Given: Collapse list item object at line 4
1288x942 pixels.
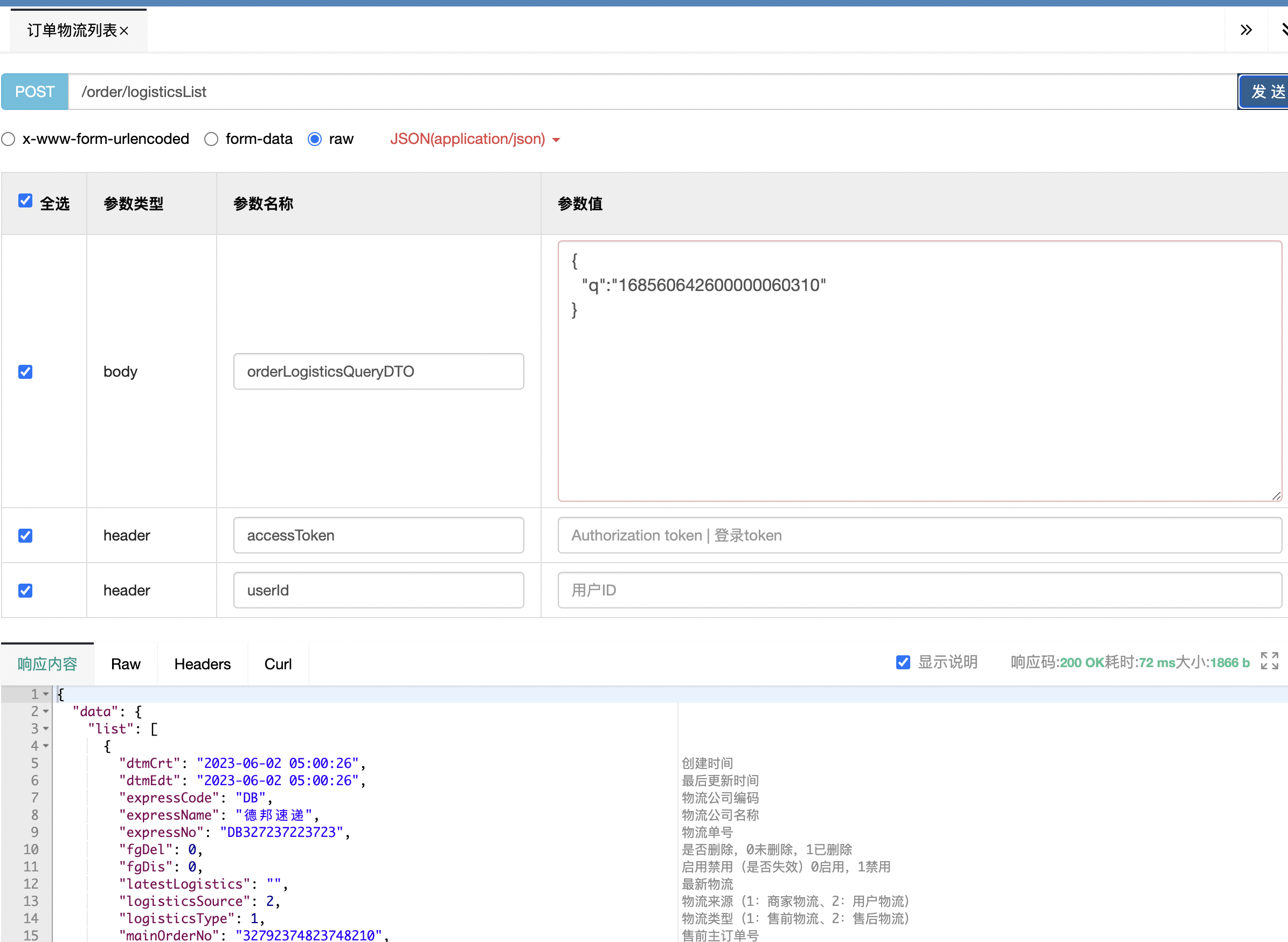Looking at the screenshot, I should [x=46, y=746].
